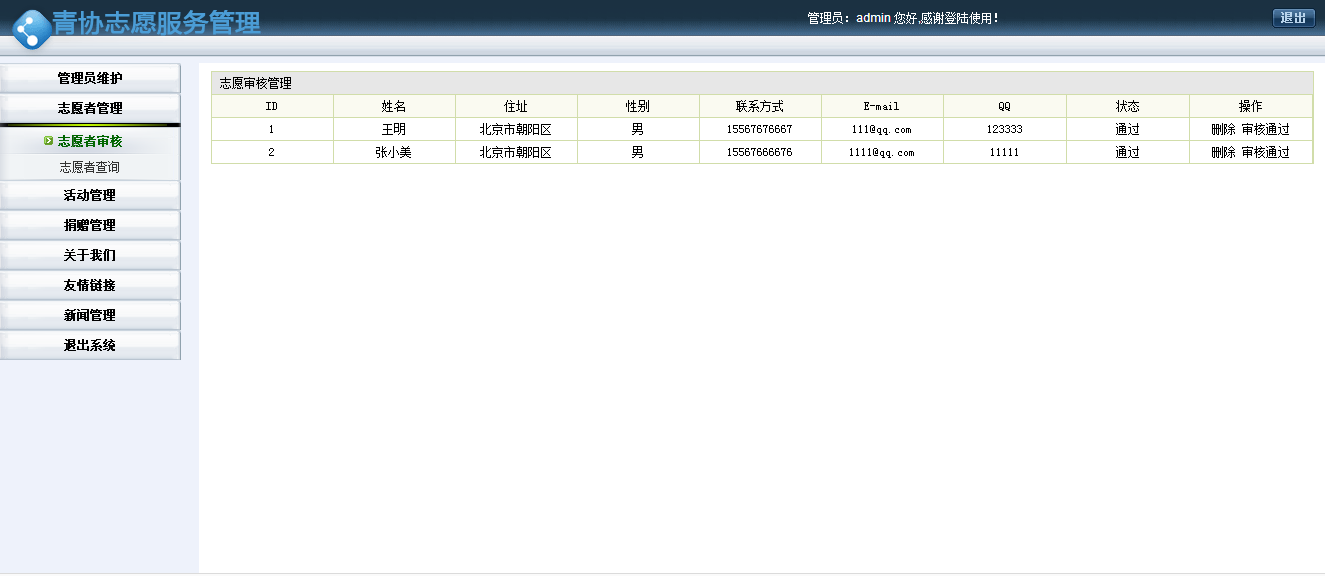Click the name cell 王明
Viewport: 1325px width, 576px height.
tap(394, 129)
